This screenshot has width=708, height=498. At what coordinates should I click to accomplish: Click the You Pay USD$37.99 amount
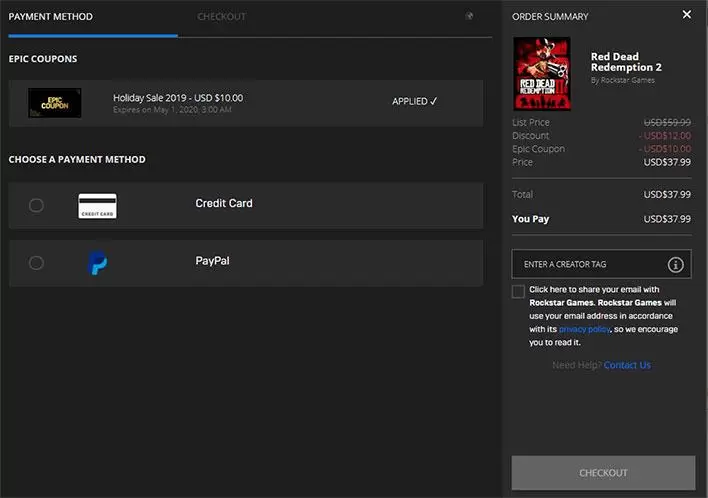[x=667, y=219]
